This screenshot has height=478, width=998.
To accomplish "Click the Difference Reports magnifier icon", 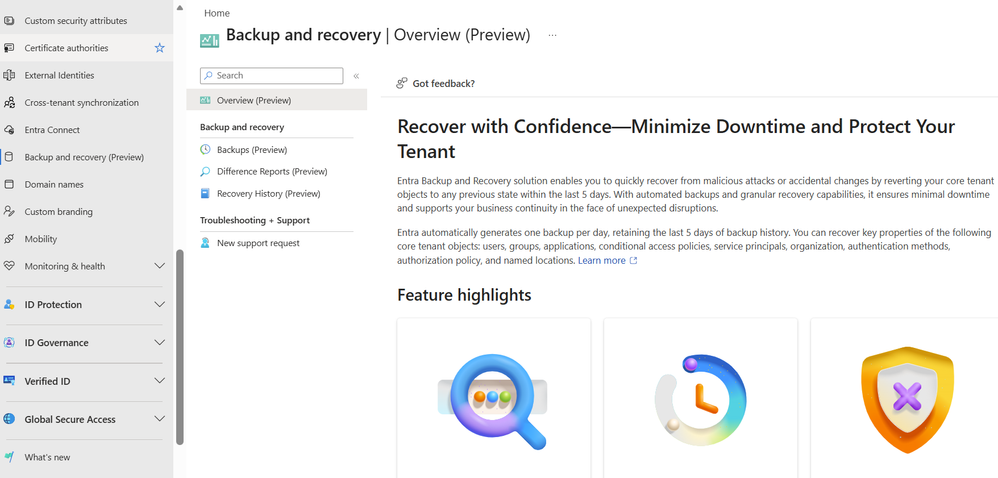I will [205, 172].
